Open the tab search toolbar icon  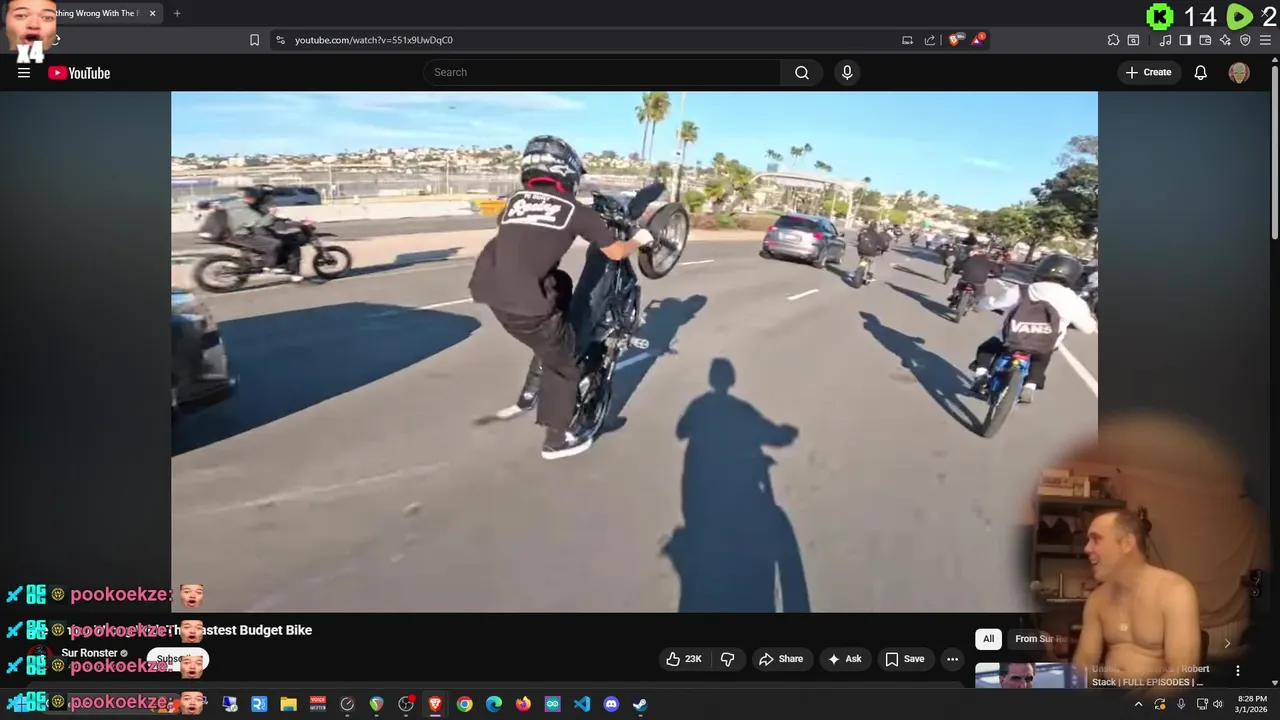1133,40
